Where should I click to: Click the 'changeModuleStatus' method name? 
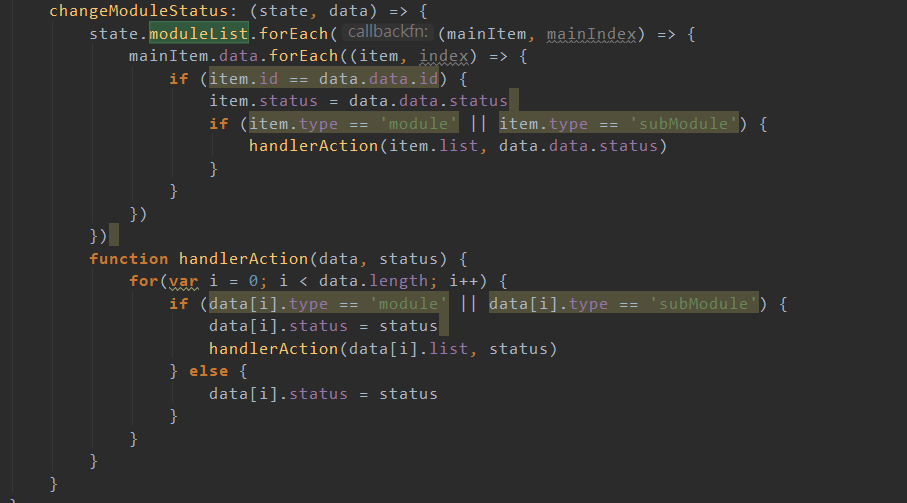click(x=139, y=11)
